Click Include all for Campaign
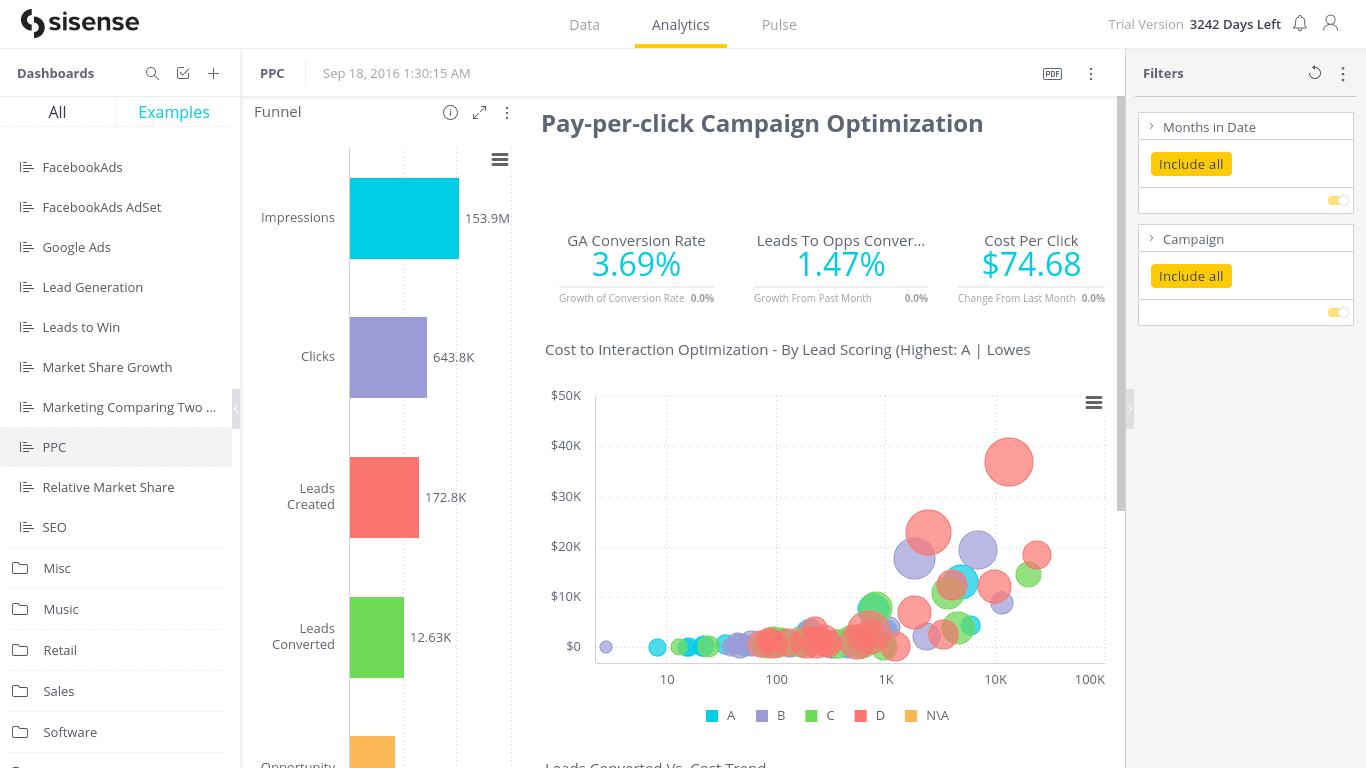Screen dimensions: 1366x768 (1191, 276)
